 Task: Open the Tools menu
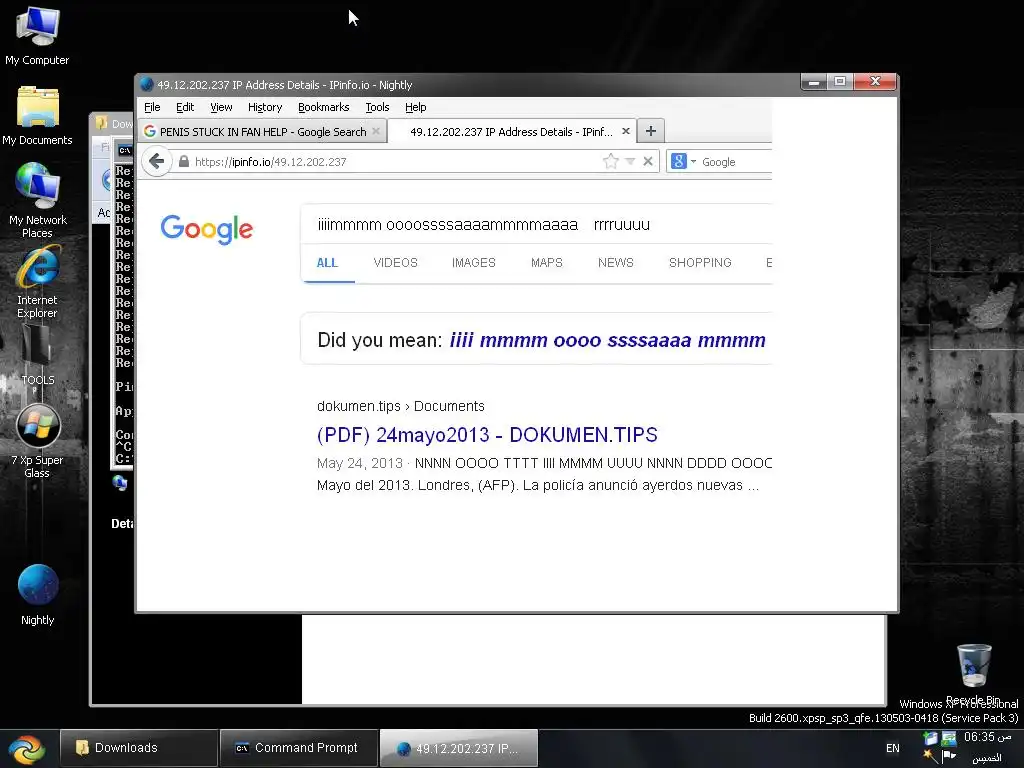pos(377,107)
